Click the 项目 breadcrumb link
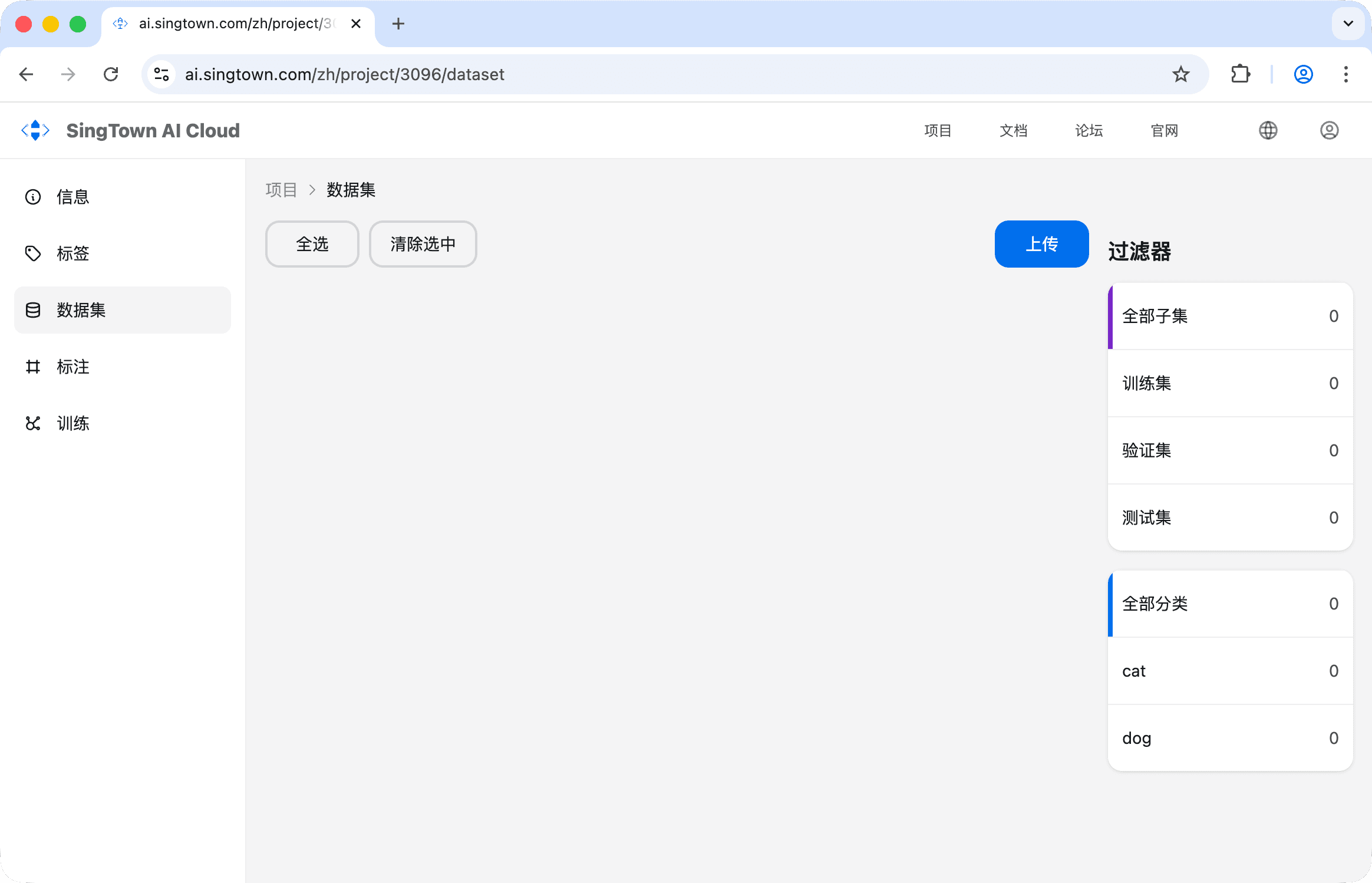This screenshot has height=883, width=1372. point(281,190)
